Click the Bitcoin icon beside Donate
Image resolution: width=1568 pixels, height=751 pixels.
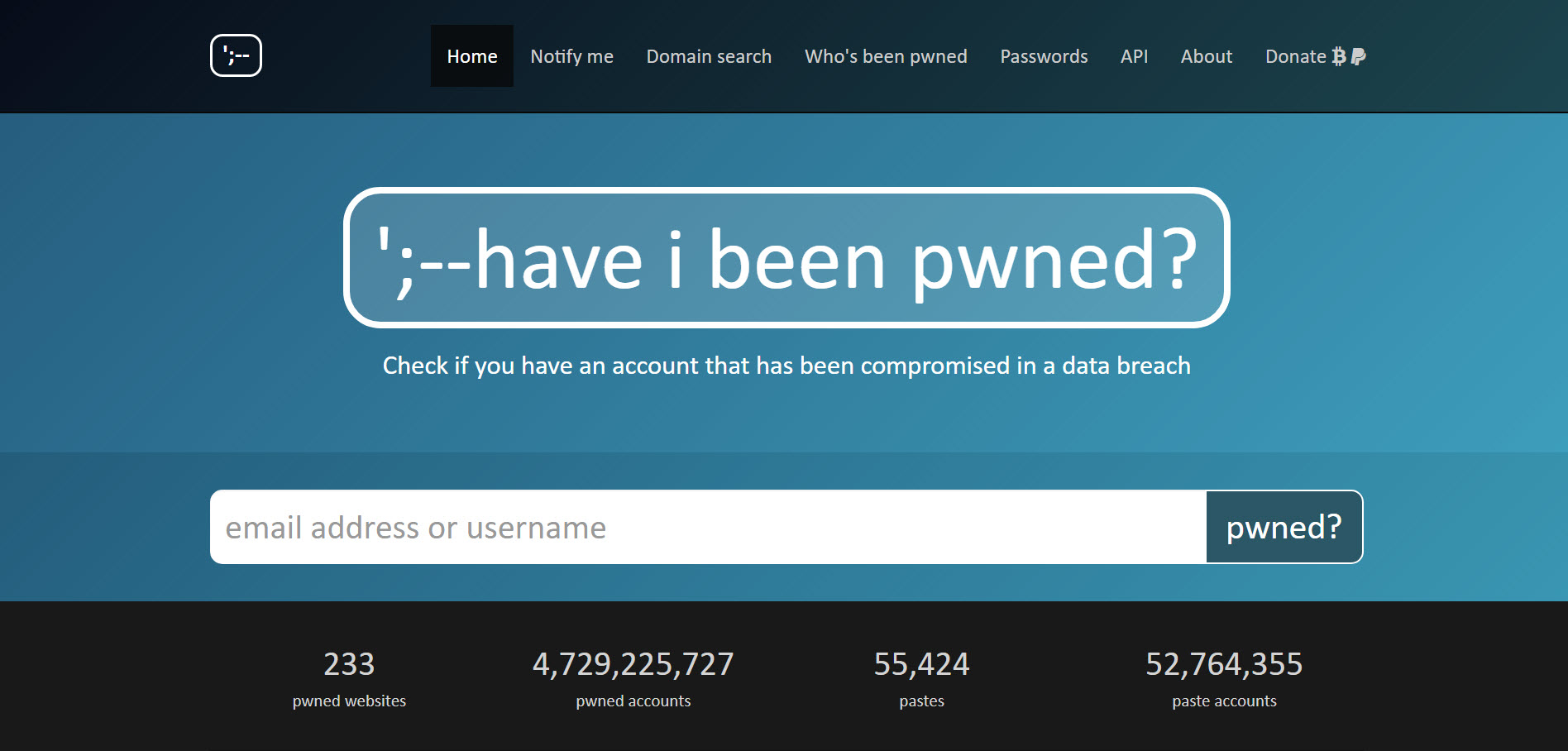[1339, 56]
